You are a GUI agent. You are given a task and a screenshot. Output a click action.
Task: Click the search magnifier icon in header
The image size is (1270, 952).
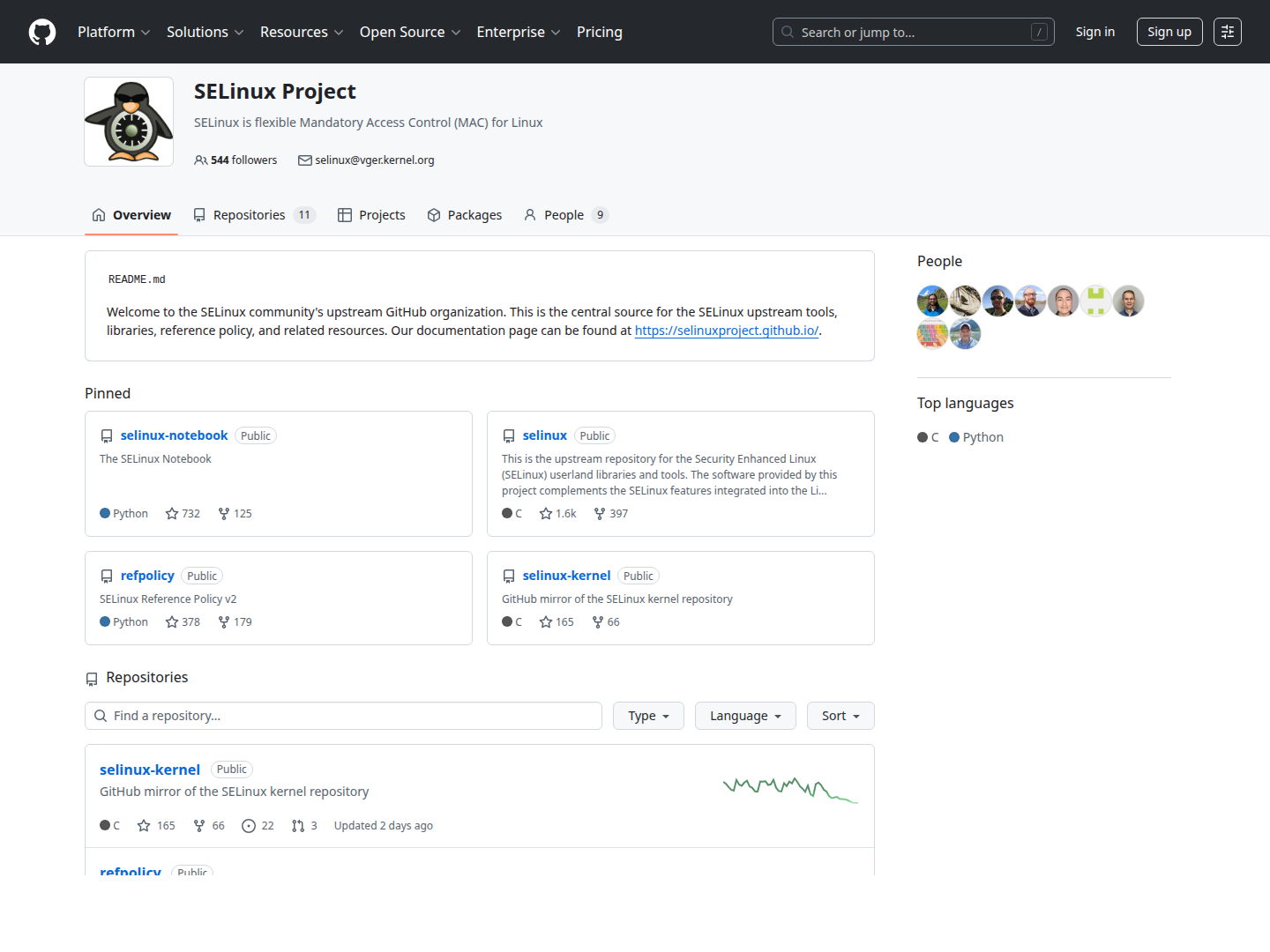click(788, 32)
